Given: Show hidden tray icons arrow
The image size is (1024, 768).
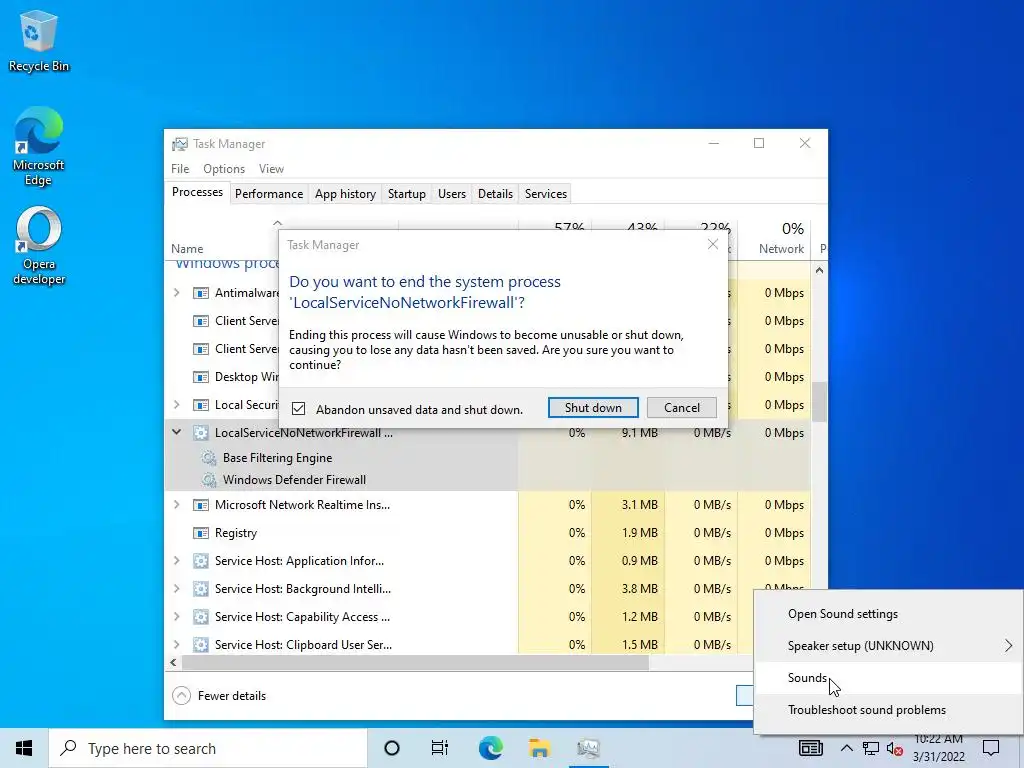Looking at the screenshot, I should [846, 748].
